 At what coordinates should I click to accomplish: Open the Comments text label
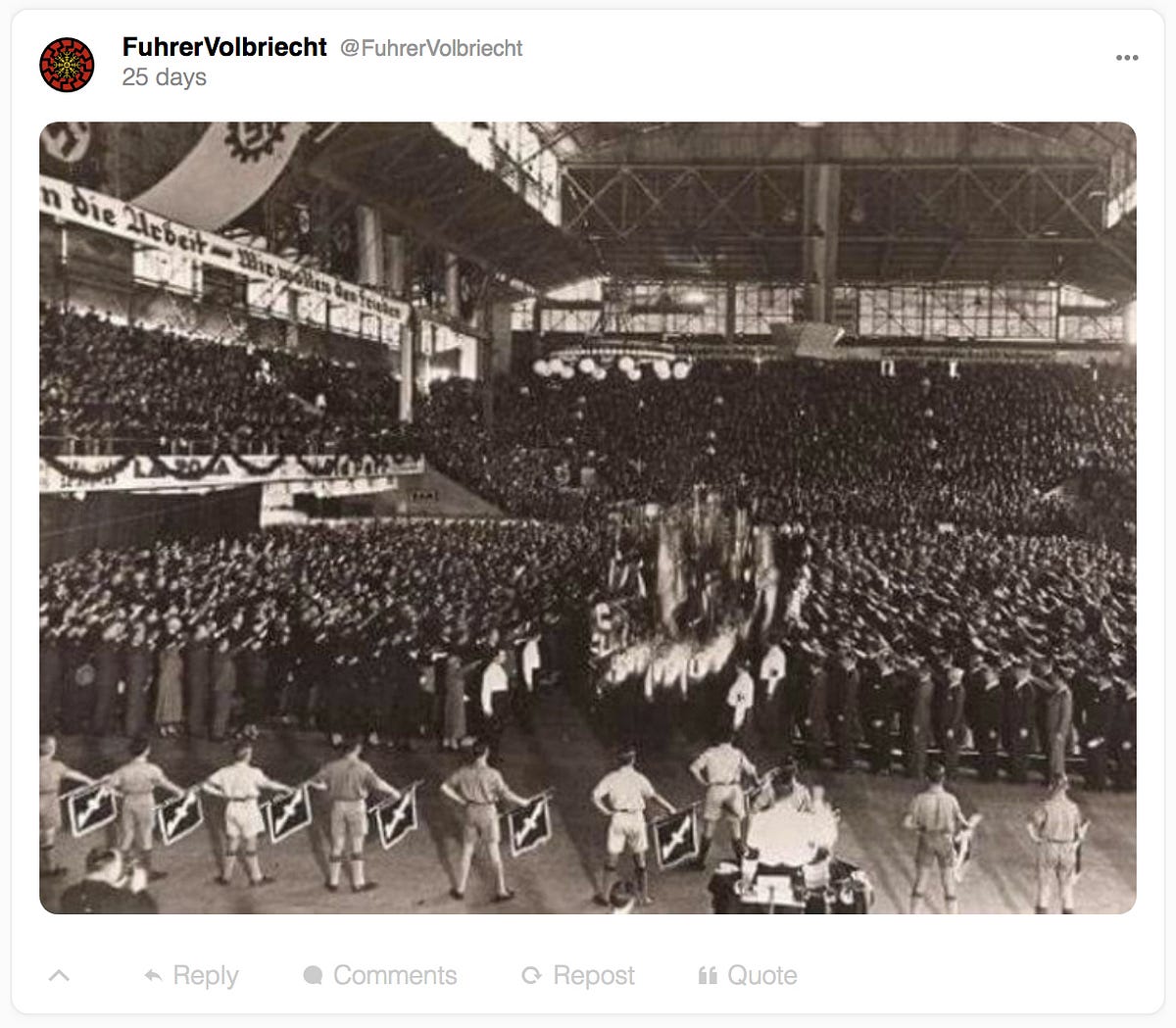[395, 975]
